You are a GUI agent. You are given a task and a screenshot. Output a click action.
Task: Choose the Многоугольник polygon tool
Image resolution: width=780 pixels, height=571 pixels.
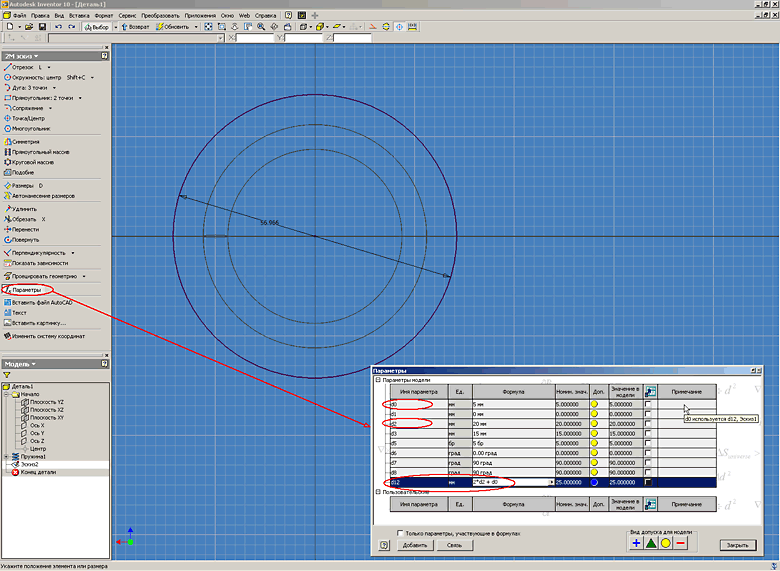point(27,129)
